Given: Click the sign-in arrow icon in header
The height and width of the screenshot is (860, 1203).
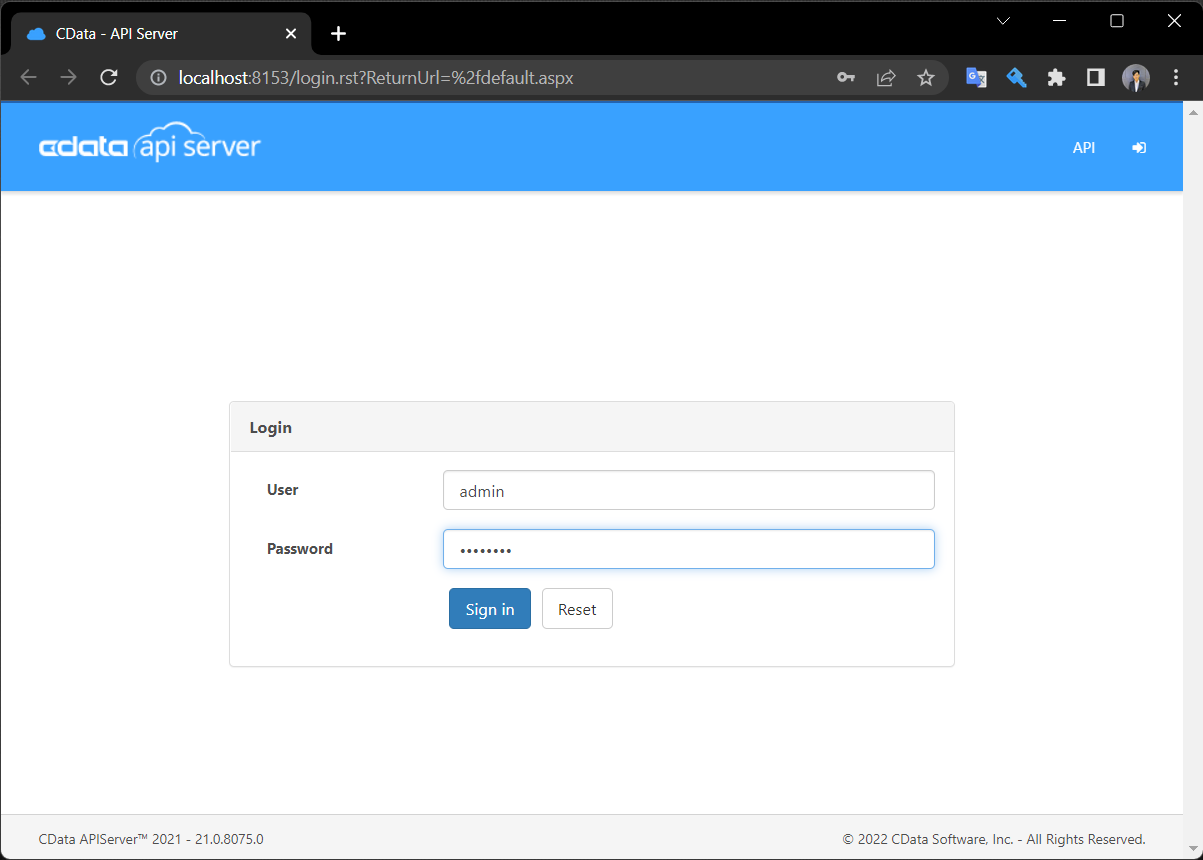Looking at the screenshot, I should 1139,147.
